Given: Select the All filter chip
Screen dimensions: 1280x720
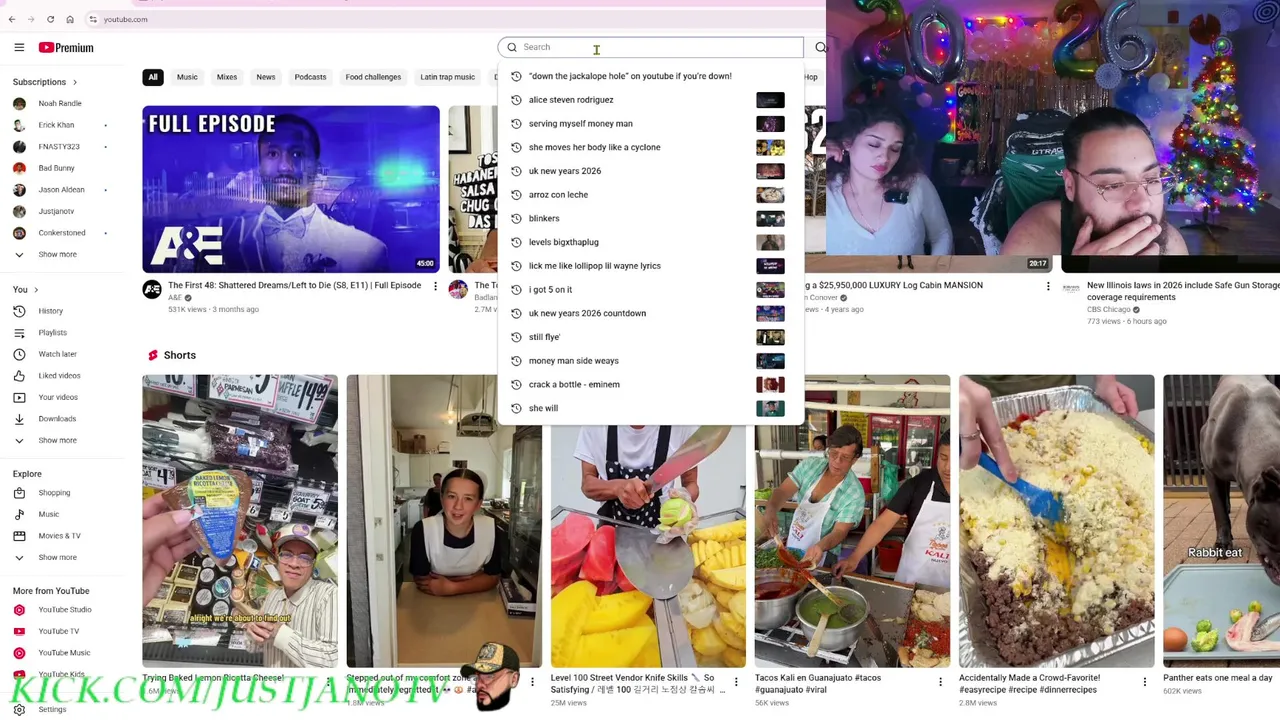Looking at the screenshot, I should click(x=153, y=77).
